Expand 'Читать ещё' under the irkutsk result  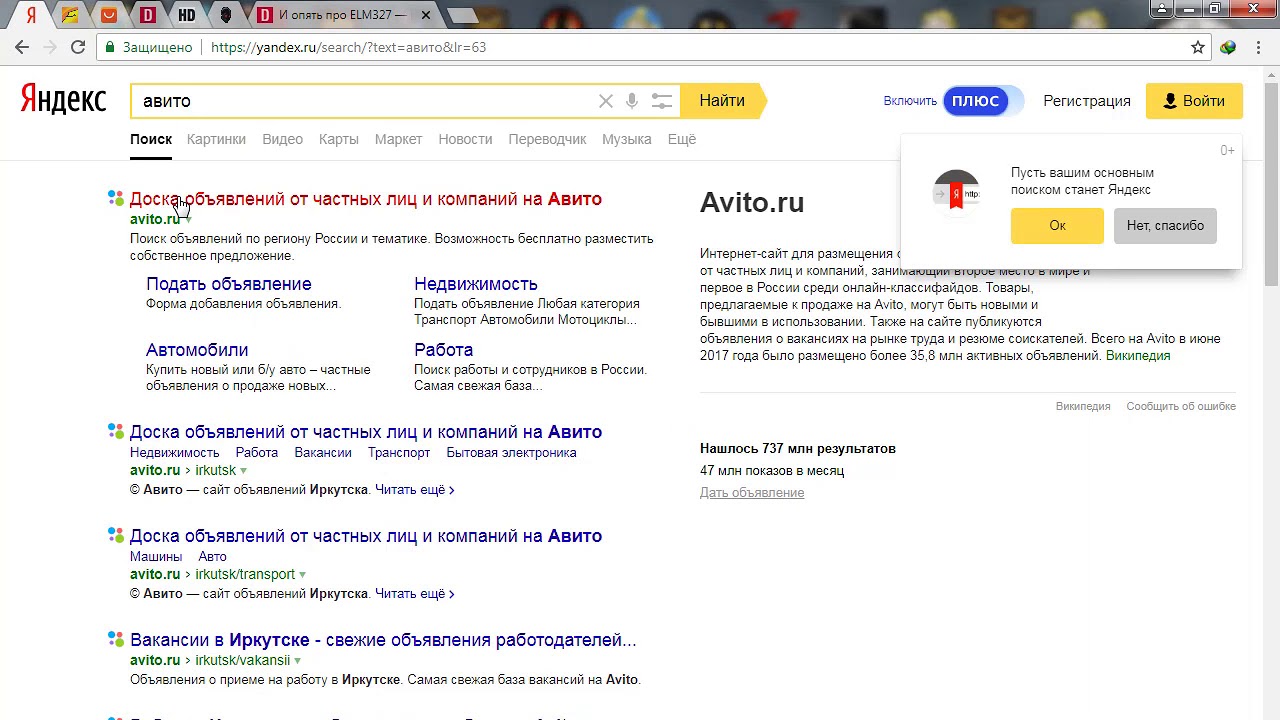[x=414, y=490]
